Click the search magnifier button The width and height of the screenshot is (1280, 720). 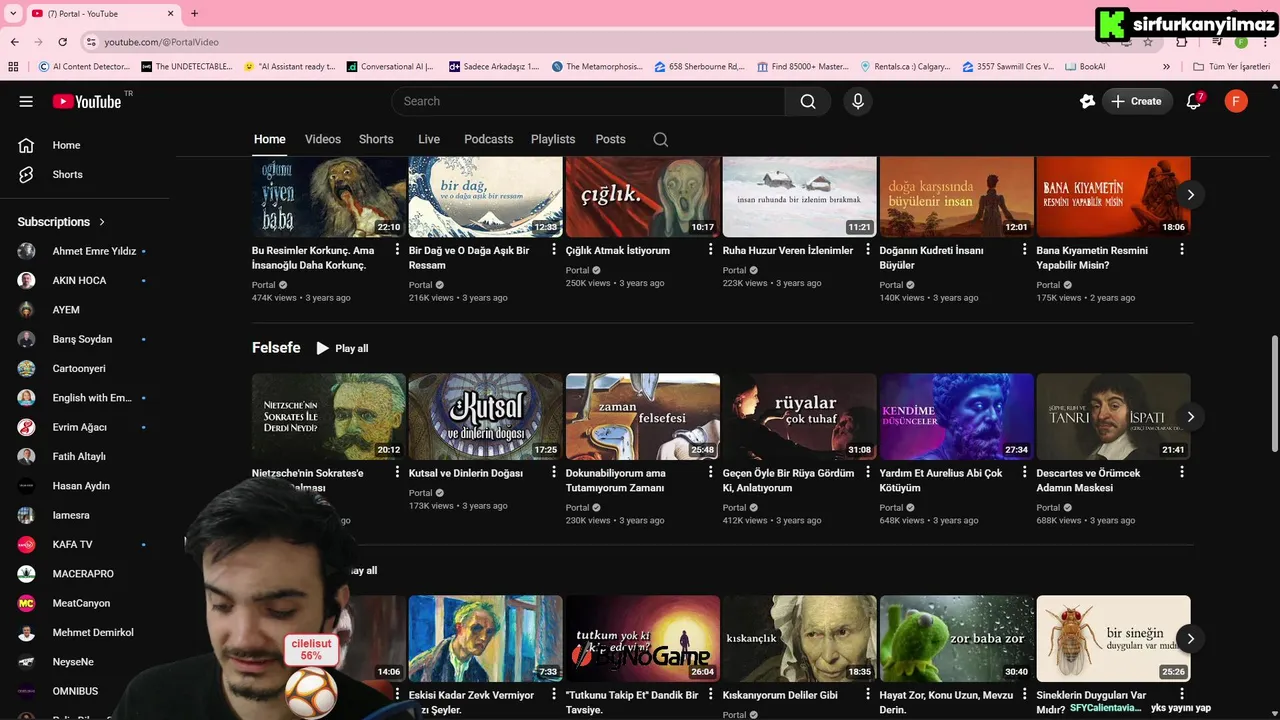pos(808,101)
